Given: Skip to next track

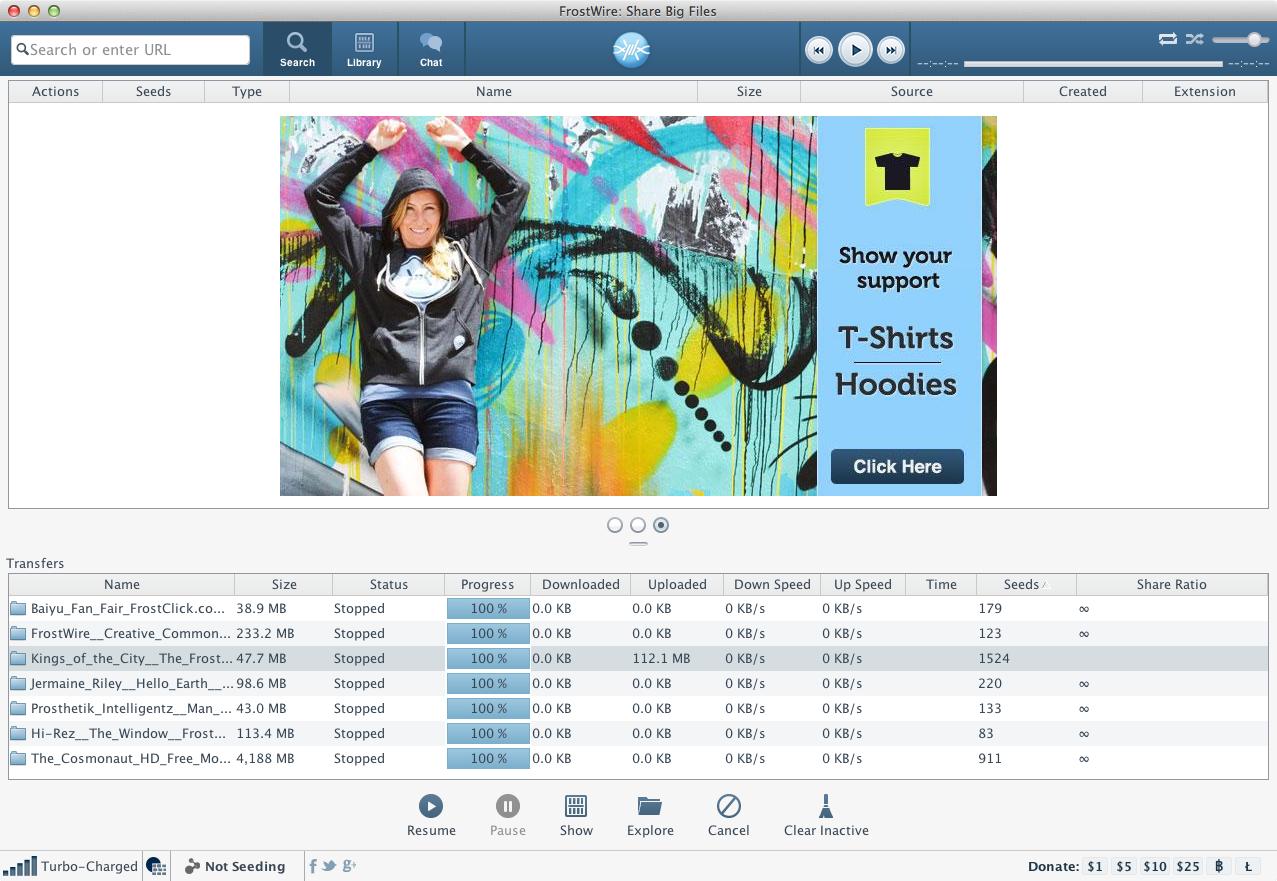Looking at the screenshot, I should [x=891, y=50].
